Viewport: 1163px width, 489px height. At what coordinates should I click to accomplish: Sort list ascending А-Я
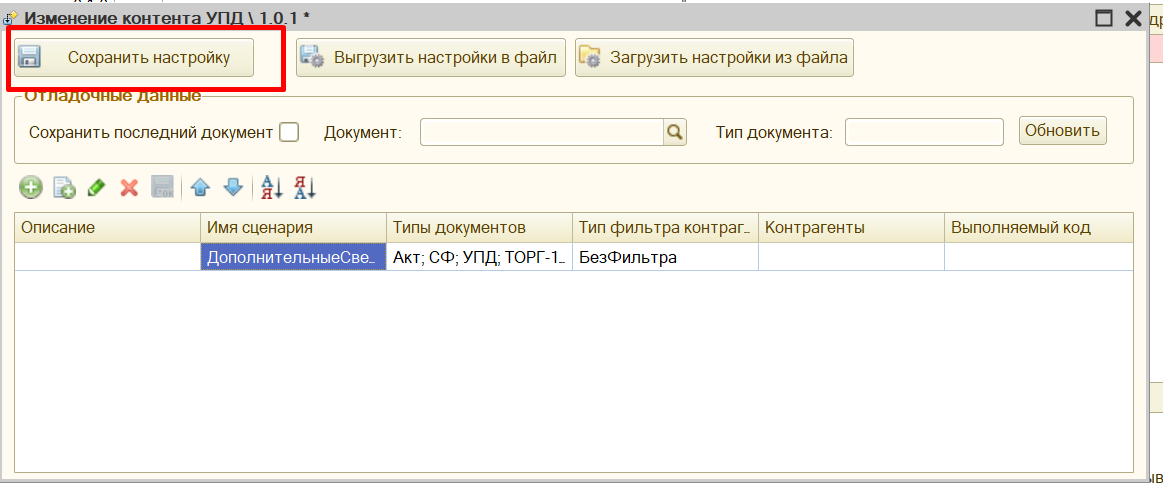coord(272,187)
